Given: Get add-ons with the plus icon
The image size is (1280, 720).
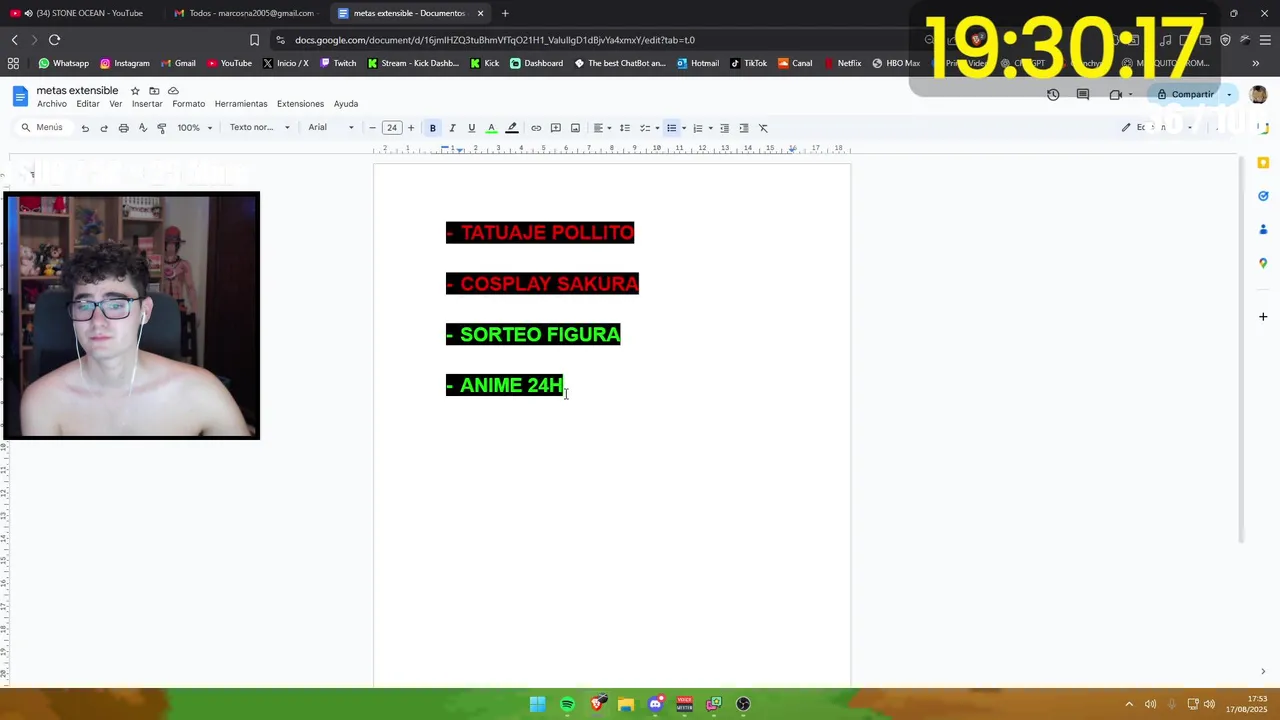Looking at the screenshot, I should tap(1263, 317).
